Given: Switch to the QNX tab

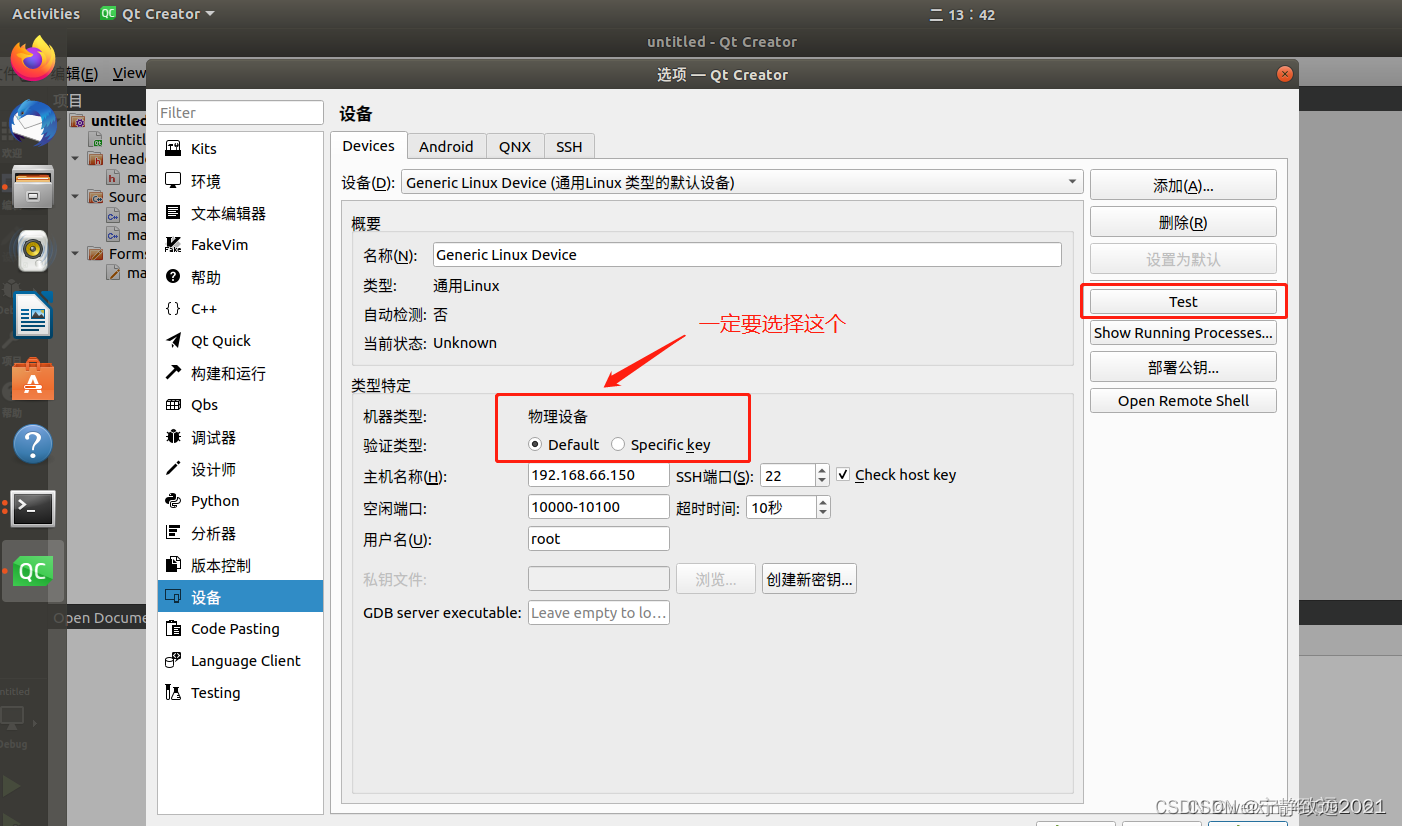Looking at the screenshot, I should (515, 146).
